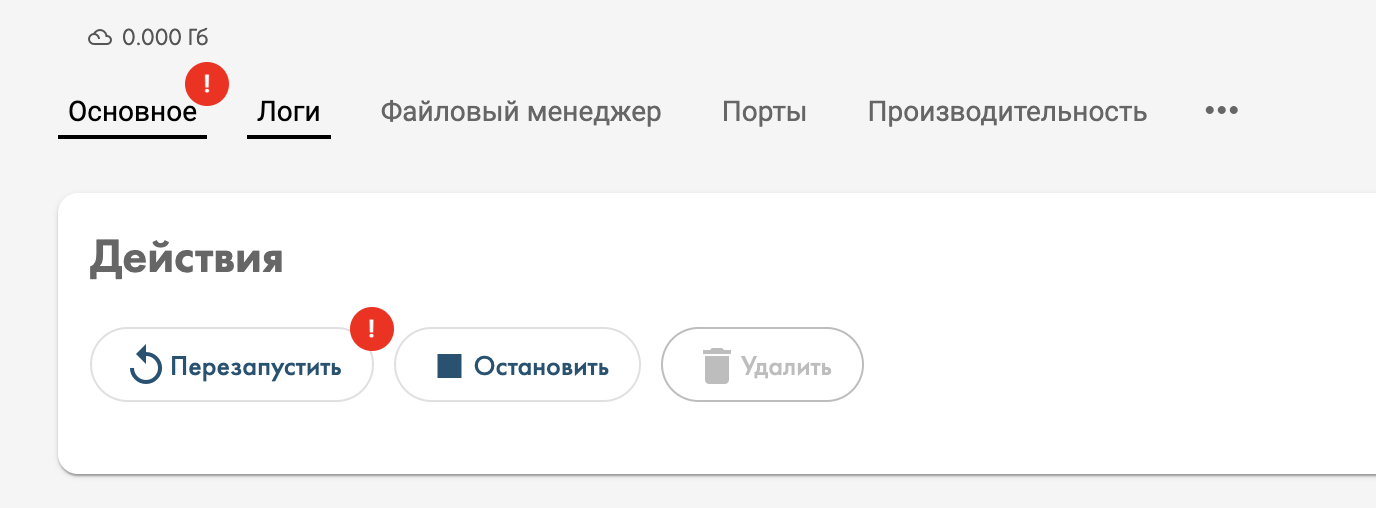Go to the Порты tab
The width and height of the screenshot is (1376, 508).
764,112
